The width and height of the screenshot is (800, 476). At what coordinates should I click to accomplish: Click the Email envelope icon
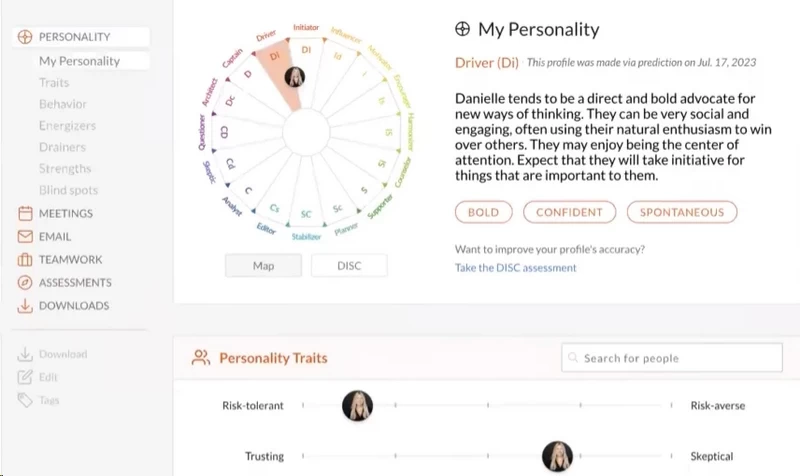point(25,236)
